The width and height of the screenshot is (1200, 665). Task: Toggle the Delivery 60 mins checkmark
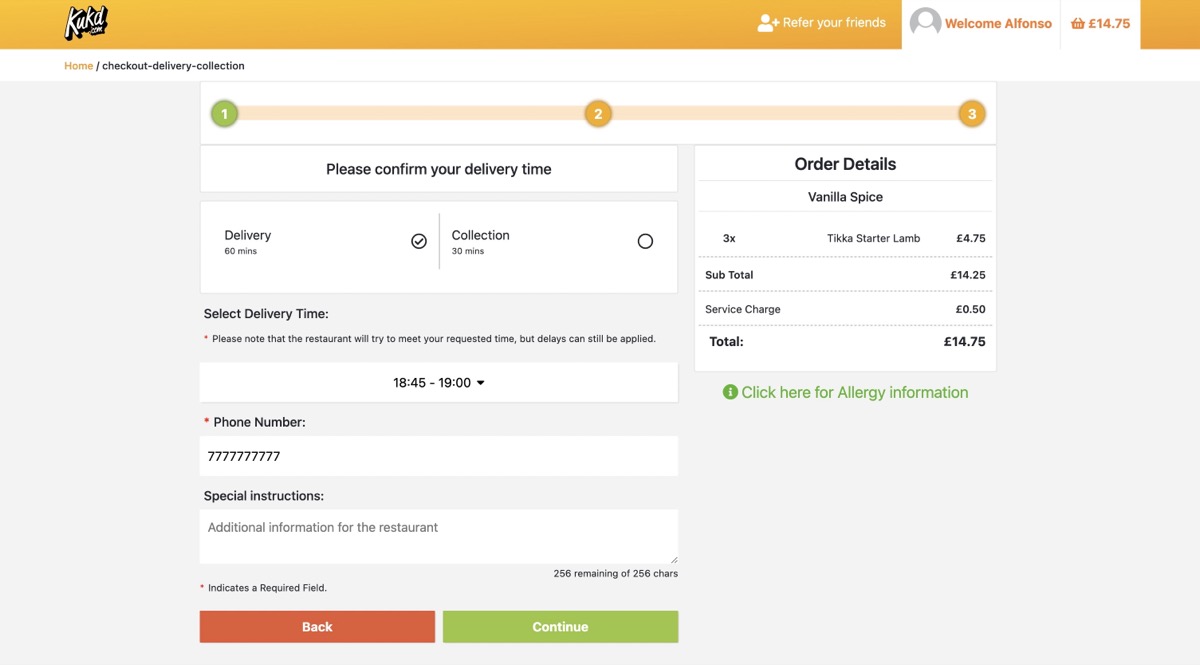[x=419, y=241]
